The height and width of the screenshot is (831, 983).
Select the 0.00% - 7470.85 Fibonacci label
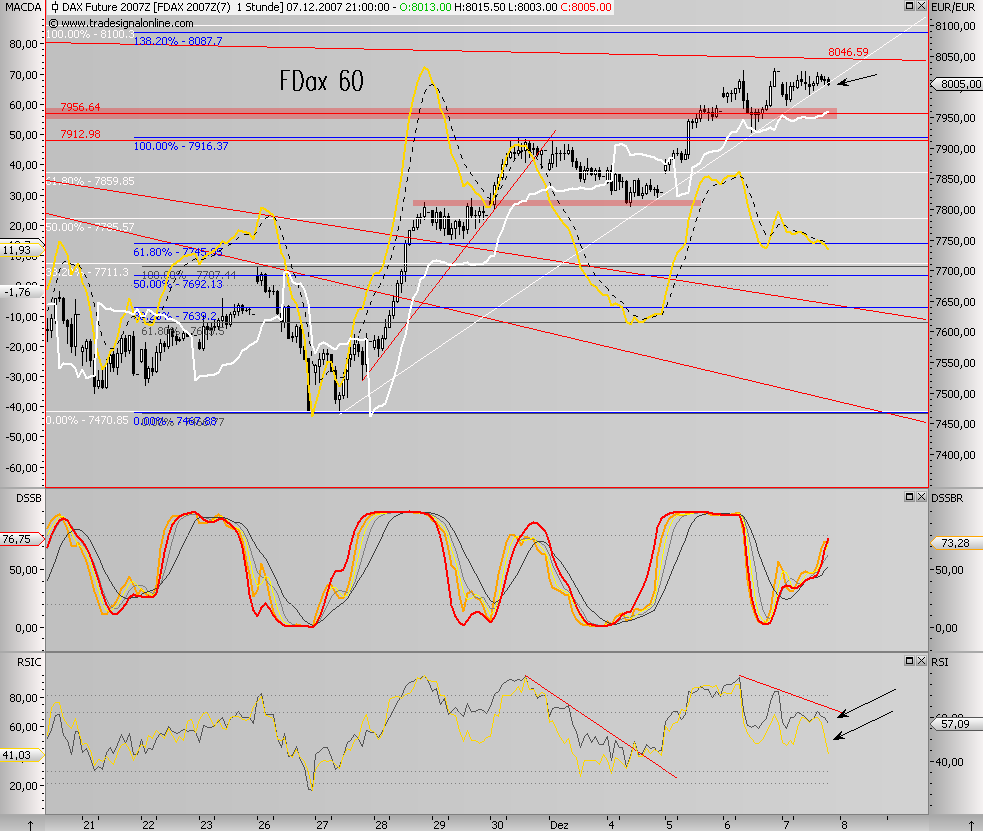pyautogui.click(x=88, y=420)
